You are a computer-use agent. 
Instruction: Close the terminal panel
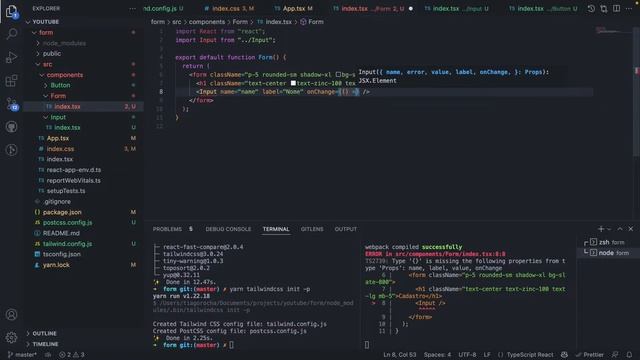(631, 229)
